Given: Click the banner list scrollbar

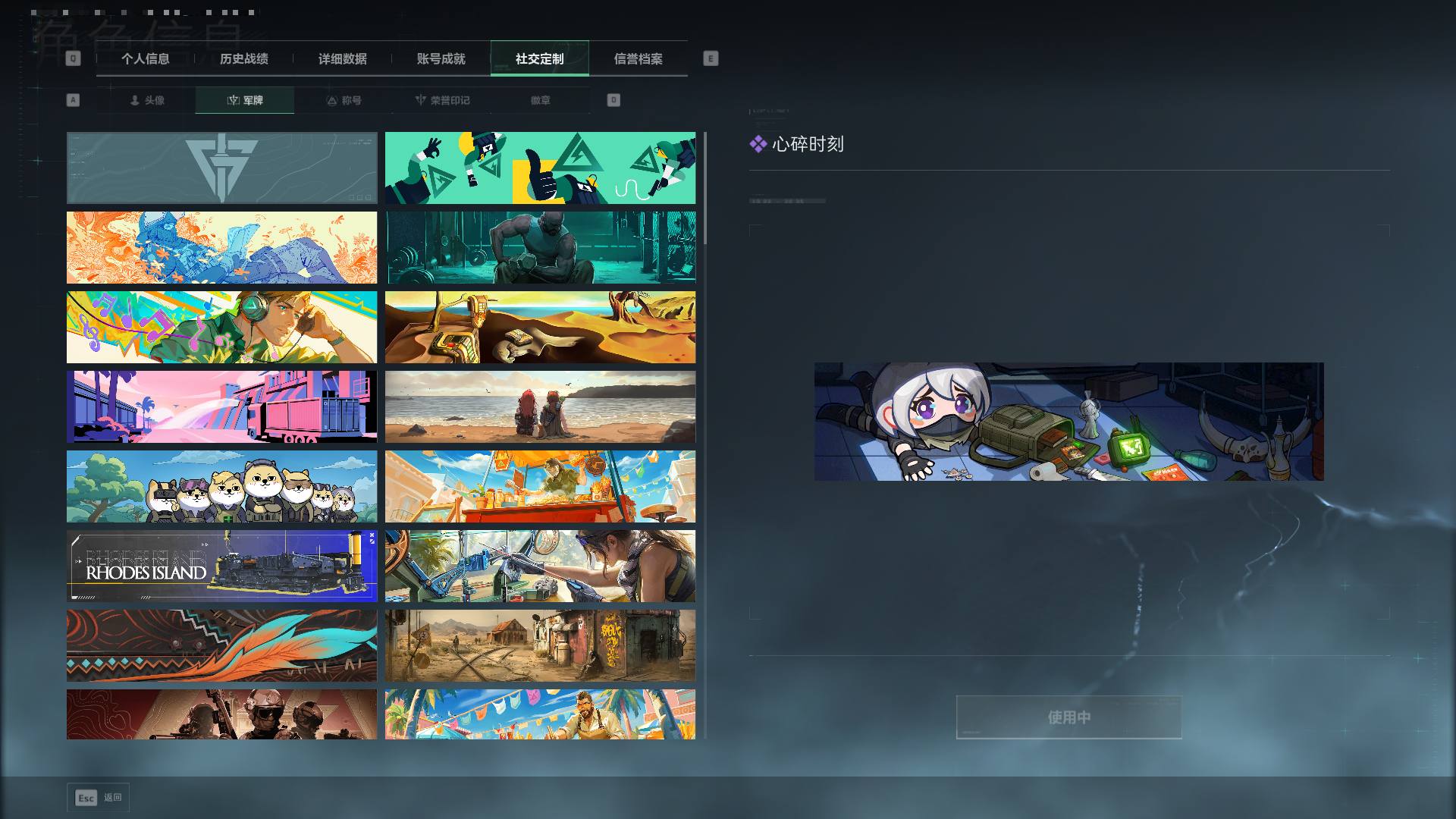Looking at the screenshot, I should point(705,188).
